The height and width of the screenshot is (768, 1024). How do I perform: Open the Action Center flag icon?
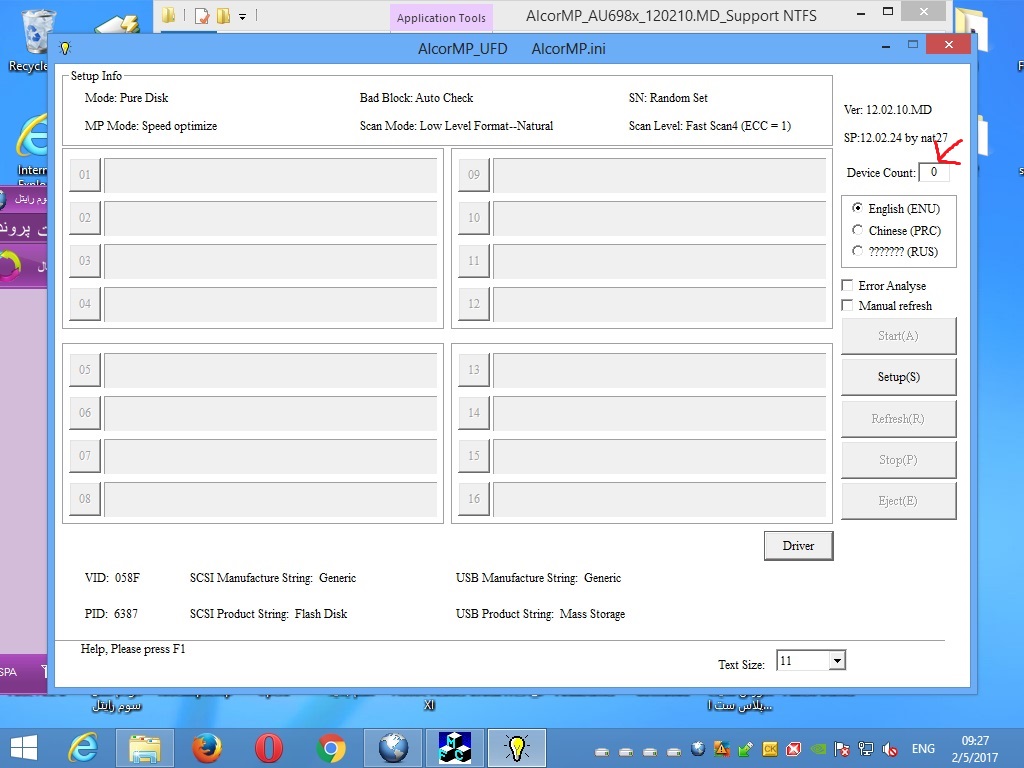(x=842, y=748)
